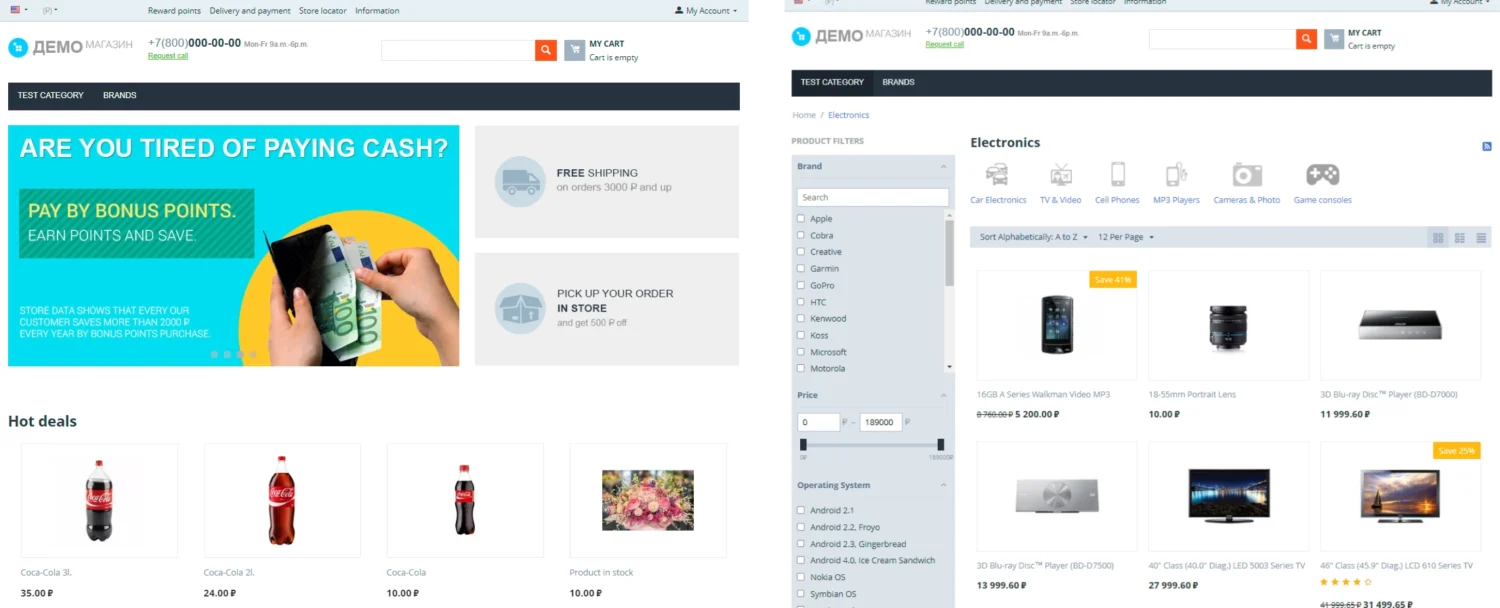The height and width of the screenshot is (608, 1500).
Task: Open the currency (₽) dropdown on the homepage
Action: tap(50, 10)
